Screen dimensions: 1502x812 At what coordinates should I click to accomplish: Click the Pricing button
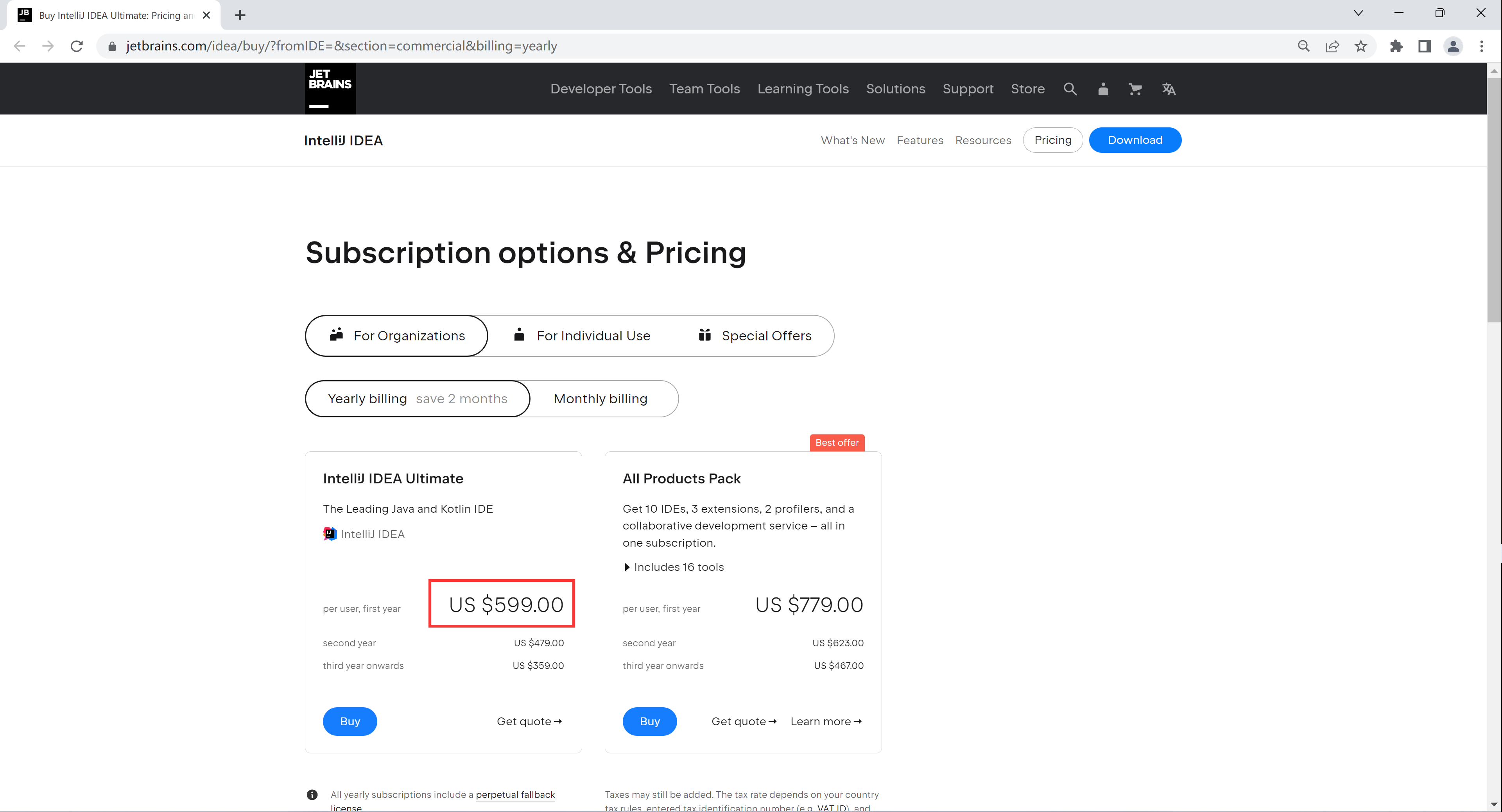click(1052, 140)
